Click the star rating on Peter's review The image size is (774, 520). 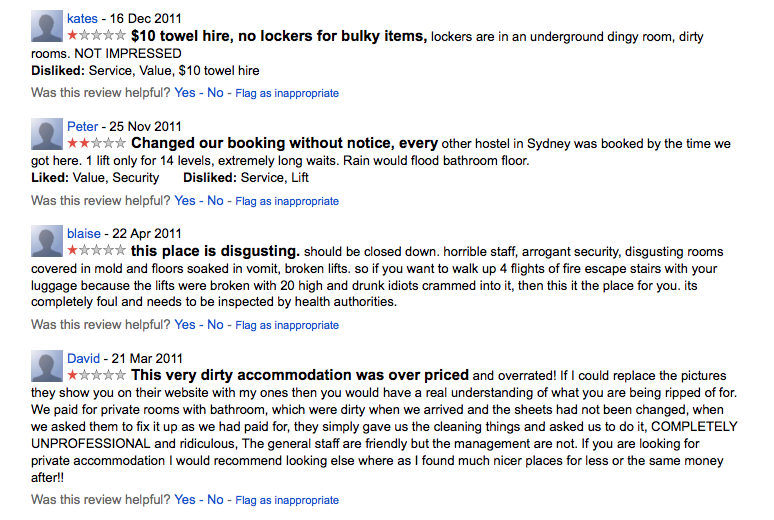[96, 143]
